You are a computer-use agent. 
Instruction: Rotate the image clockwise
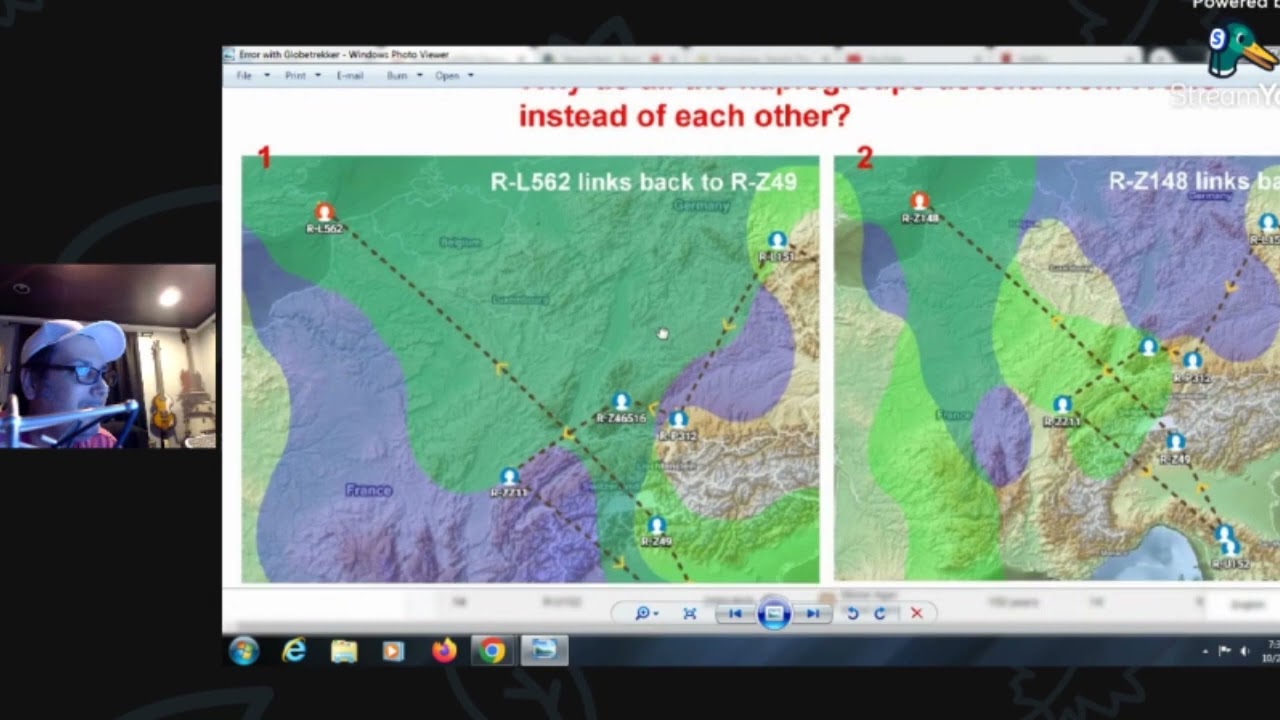(x=880, y=613)
